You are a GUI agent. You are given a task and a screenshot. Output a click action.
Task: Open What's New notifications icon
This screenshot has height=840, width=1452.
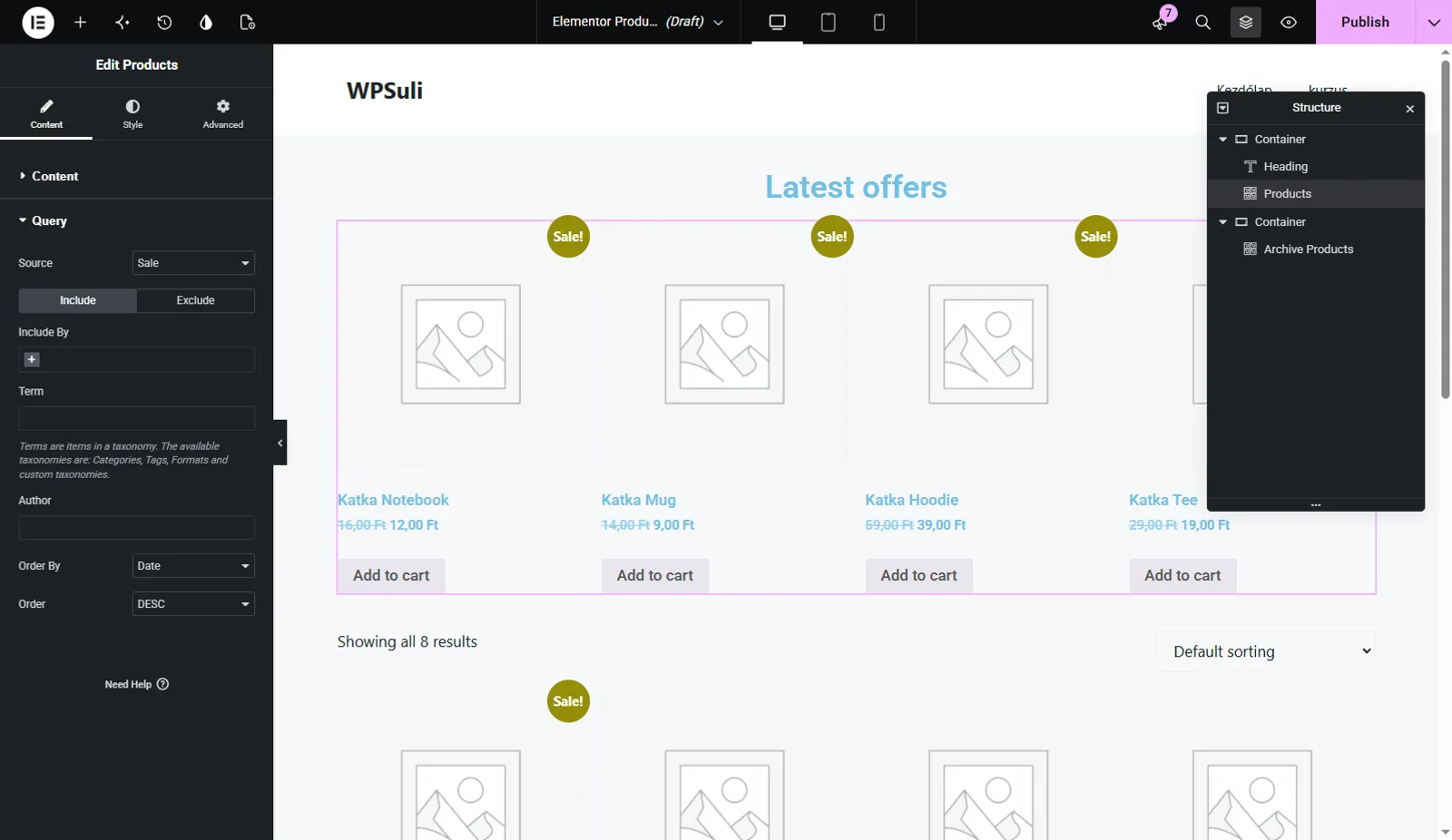pyautogui.click(x=1161, y=22)
